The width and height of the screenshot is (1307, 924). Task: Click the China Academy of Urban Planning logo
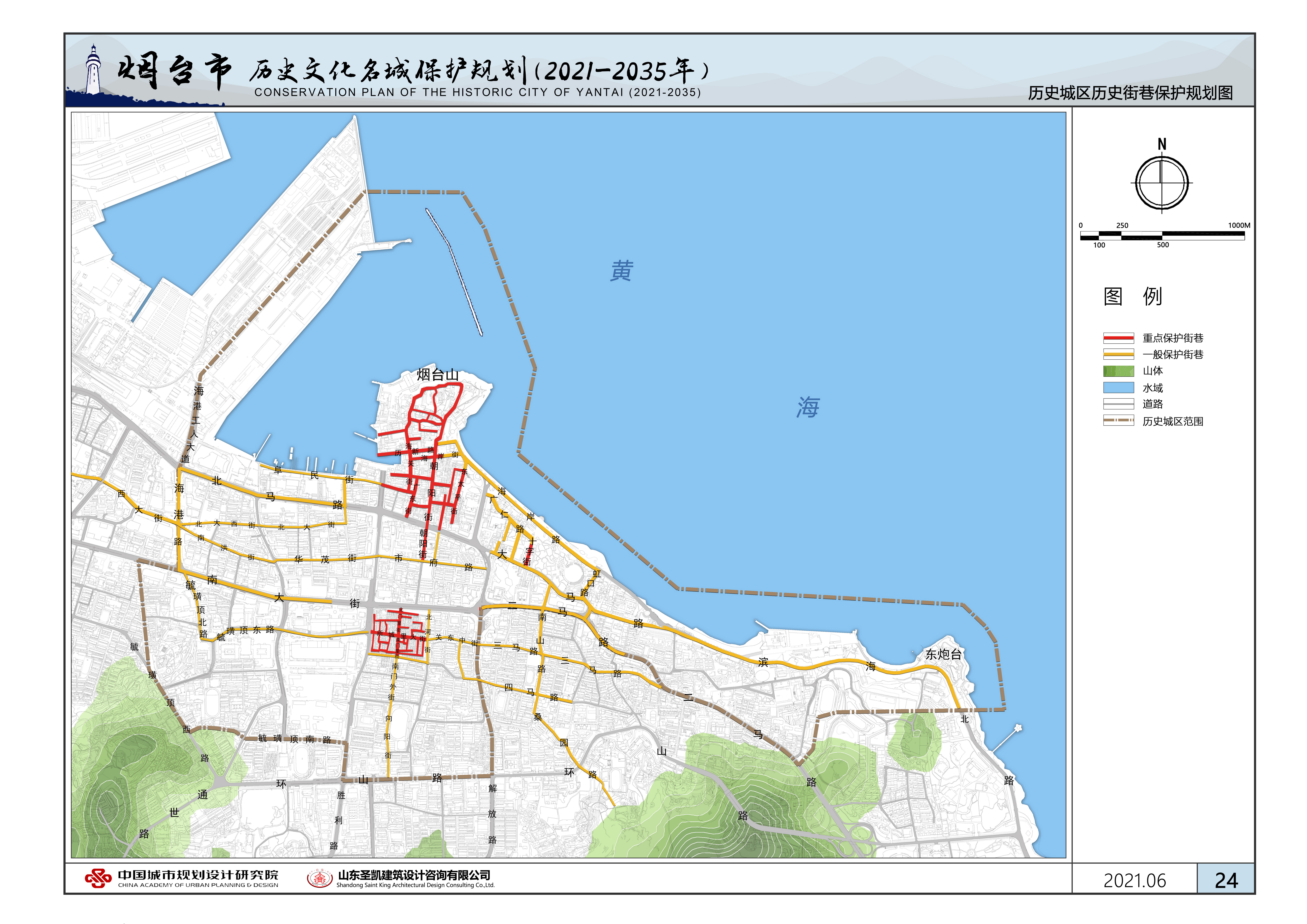[x=98, y=878]
